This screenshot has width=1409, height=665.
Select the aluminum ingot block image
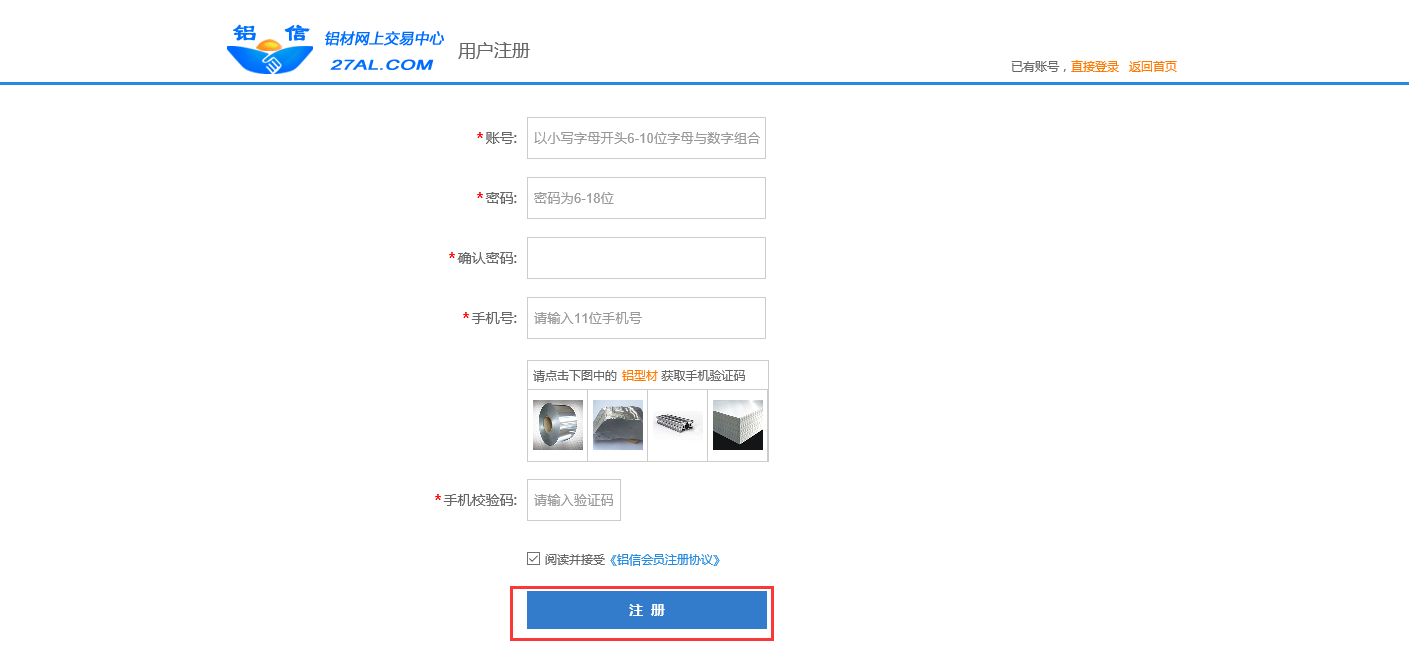pos(617,425)
